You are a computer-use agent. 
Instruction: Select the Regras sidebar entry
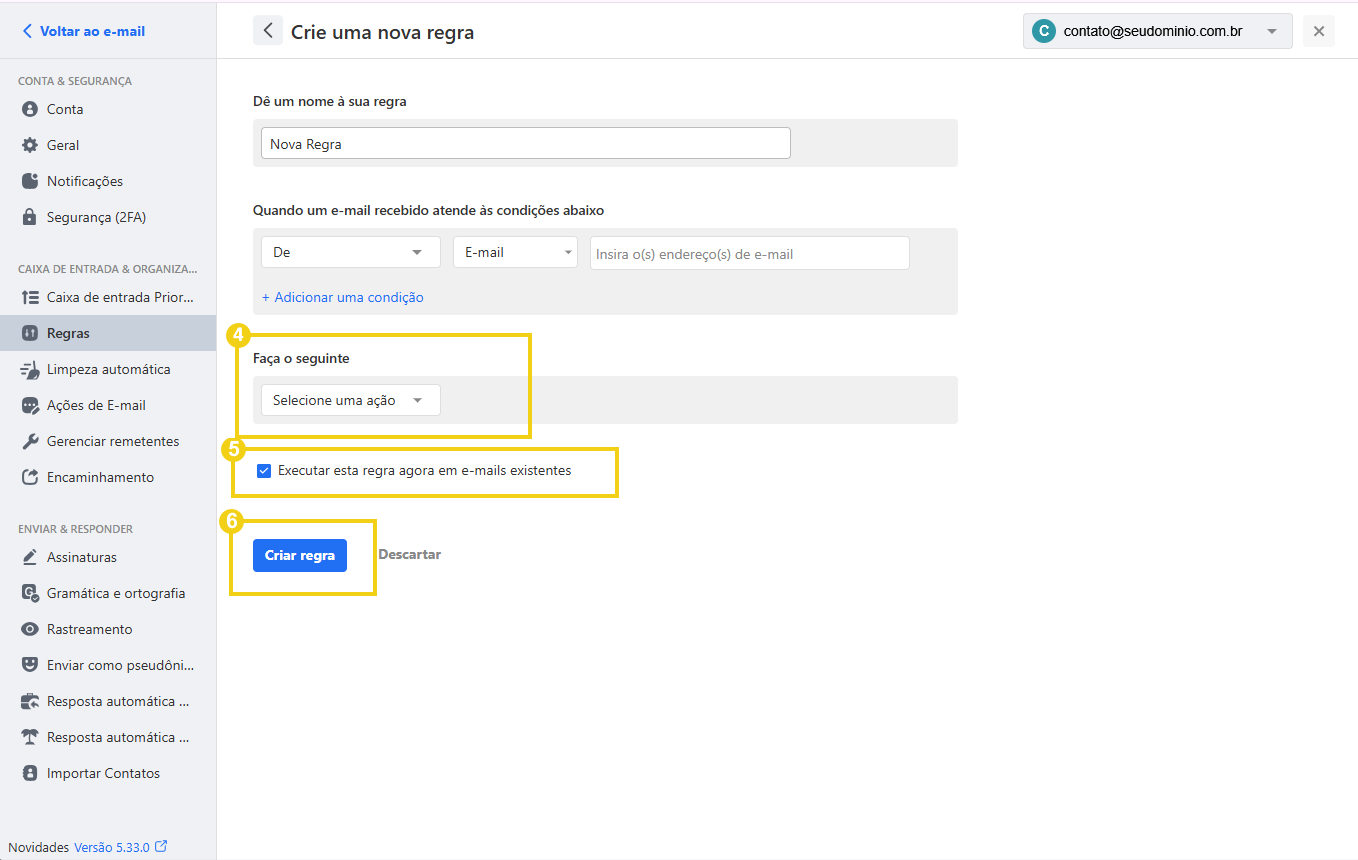tap(68, 332)
